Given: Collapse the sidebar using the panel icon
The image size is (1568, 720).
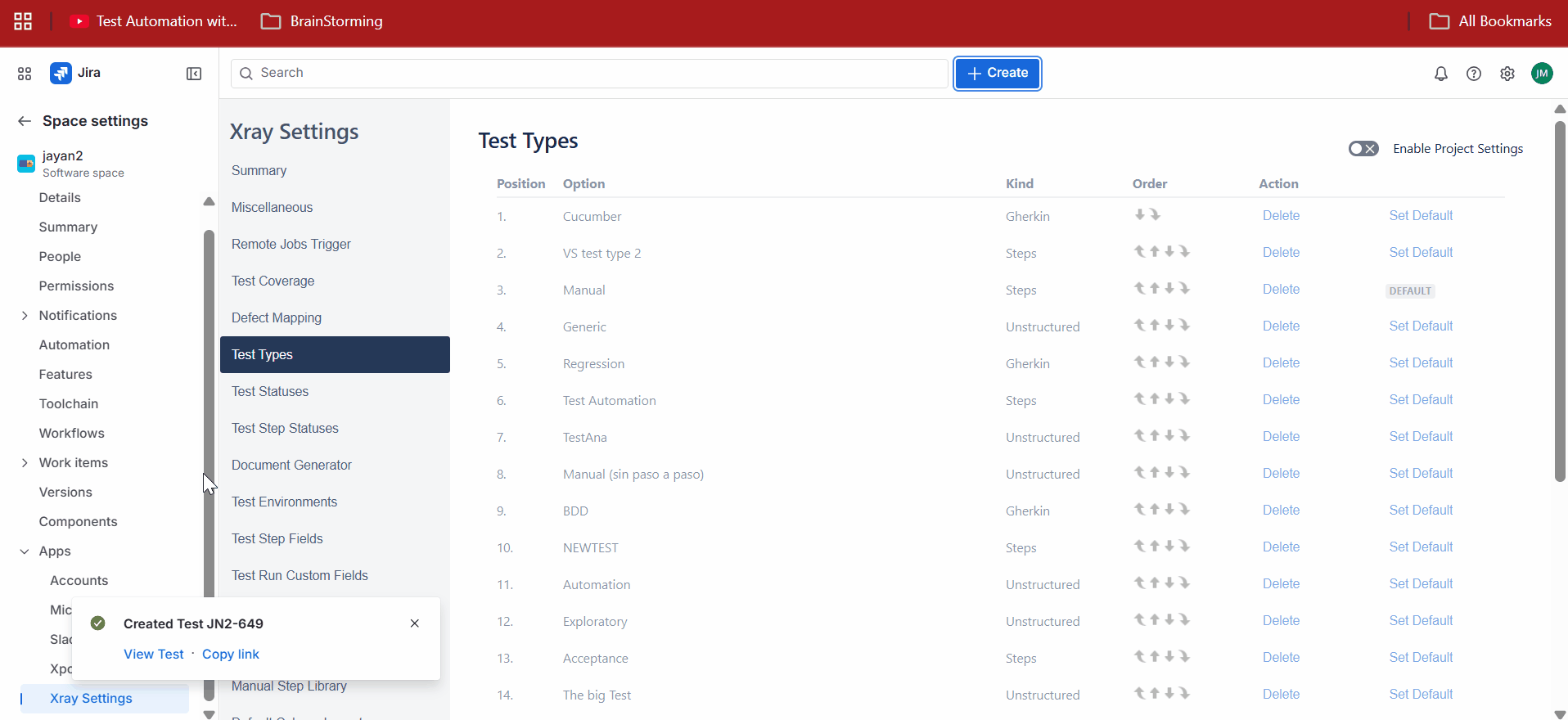Looking at the screenshot, I should click(x=194, y=74).
